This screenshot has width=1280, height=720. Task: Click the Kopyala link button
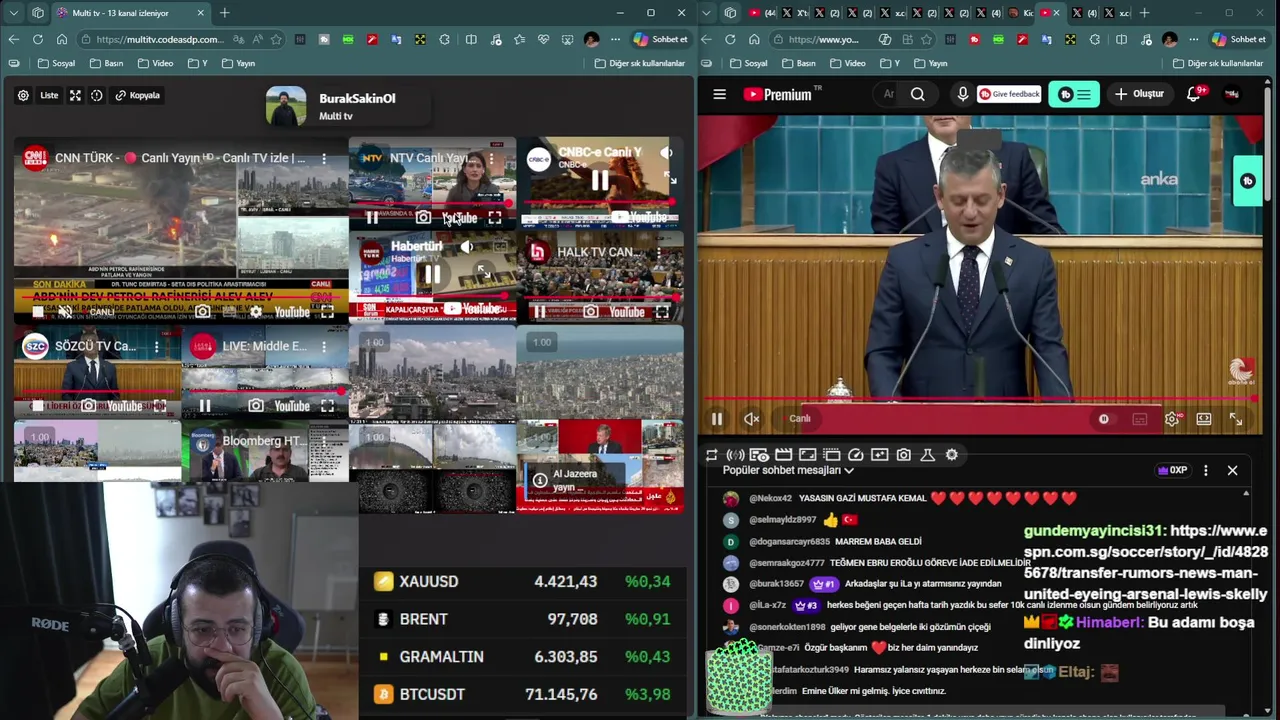[138, 95]
